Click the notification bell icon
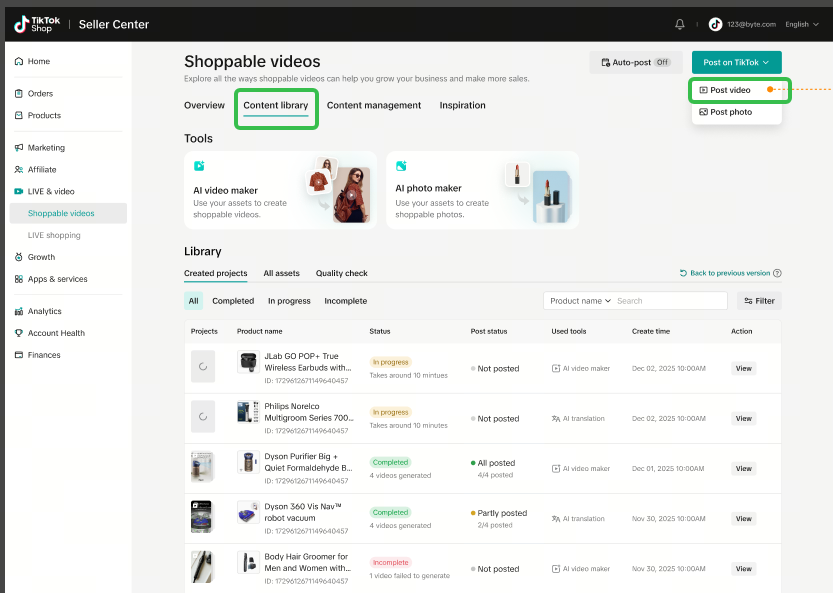 681,24
